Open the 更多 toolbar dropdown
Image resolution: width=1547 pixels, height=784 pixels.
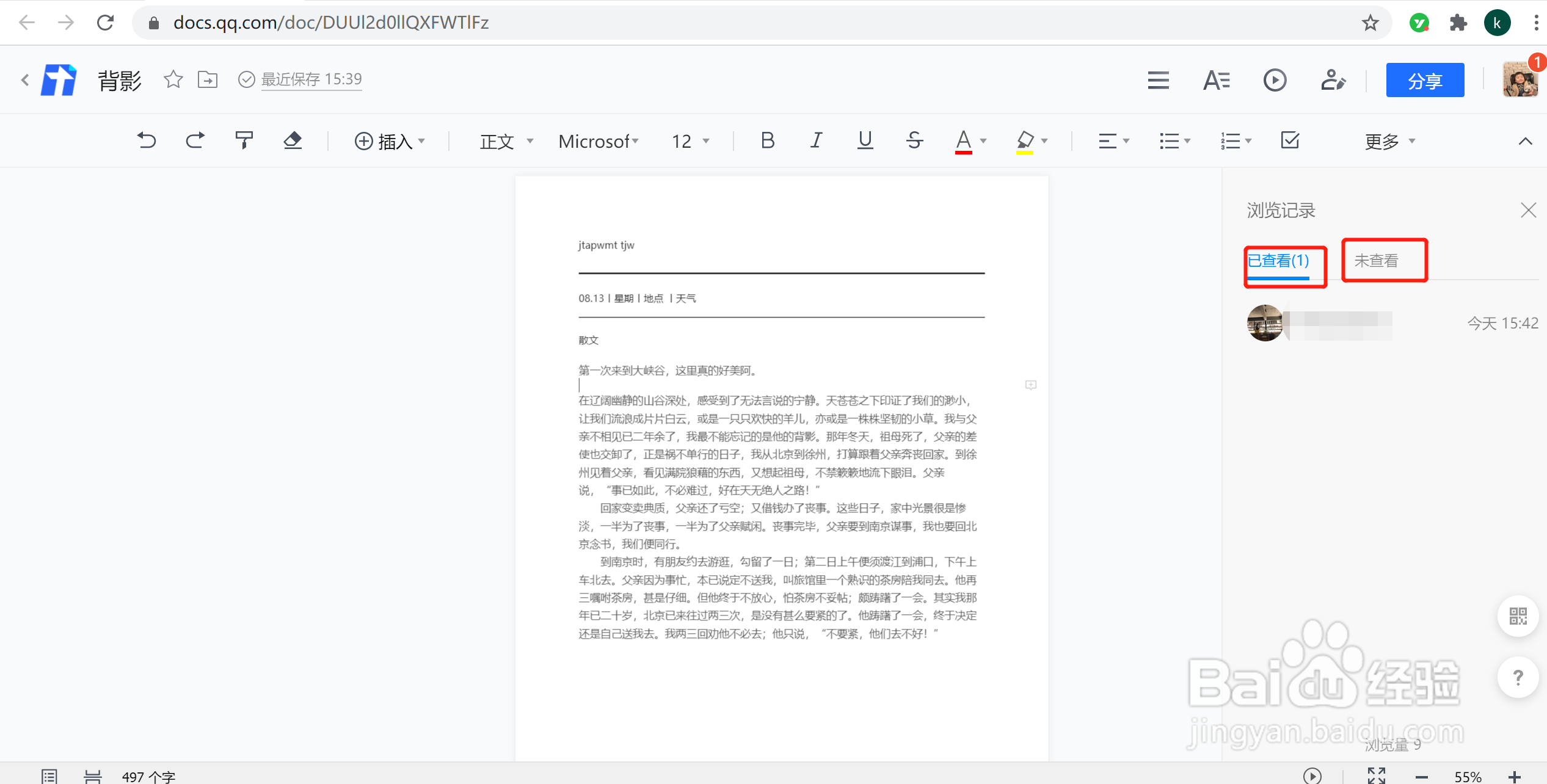coord(1389,140)
